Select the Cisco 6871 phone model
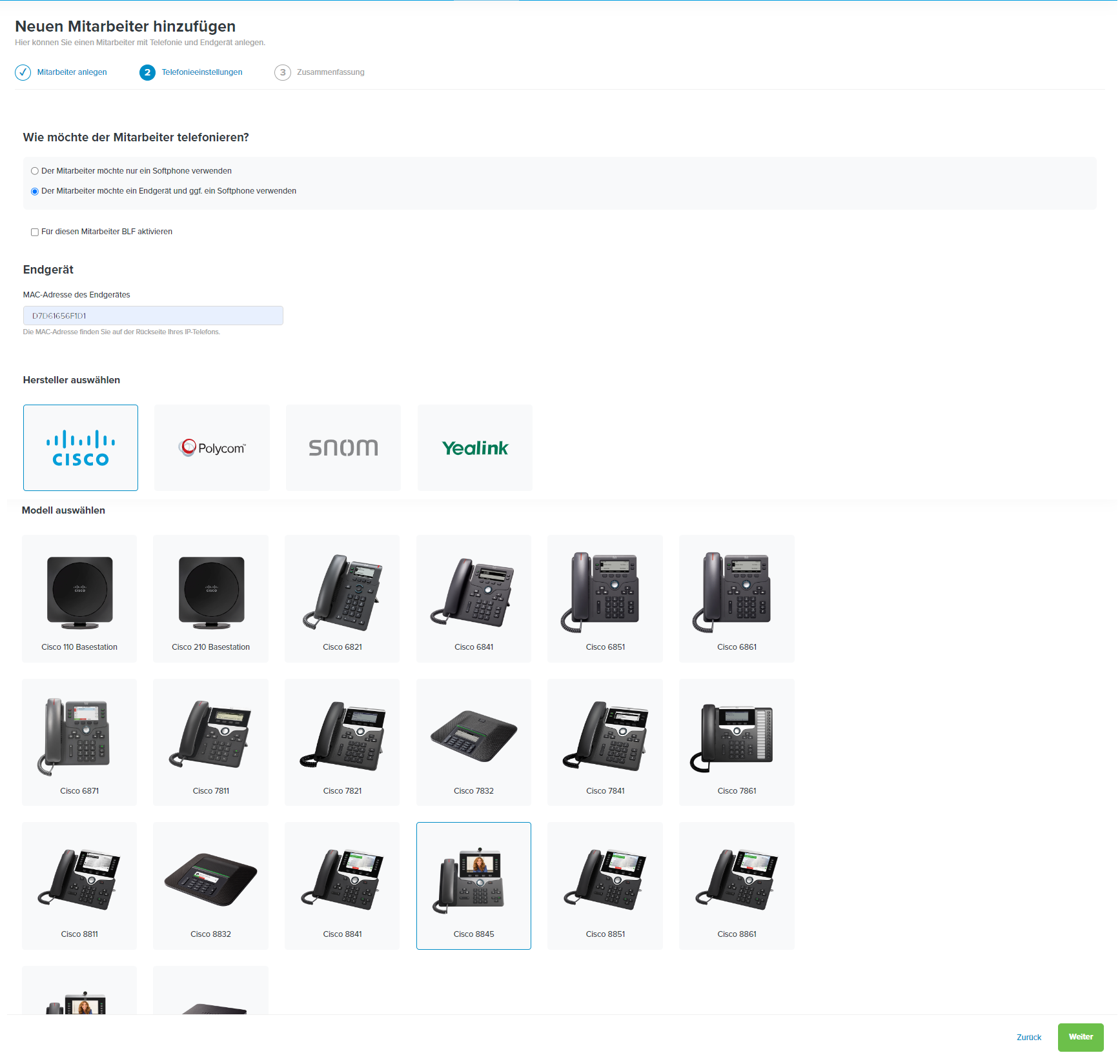 click(x=79, y=742)
